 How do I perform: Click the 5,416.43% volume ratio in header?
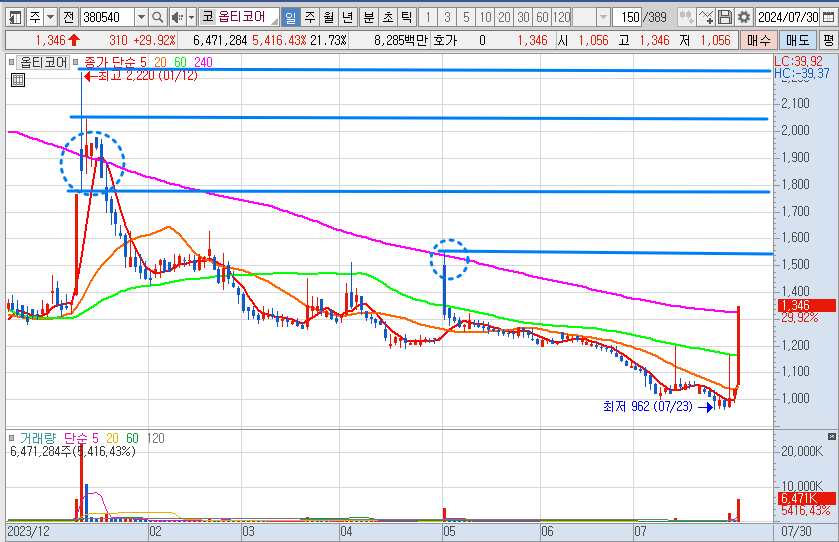(x=279, y=40)
